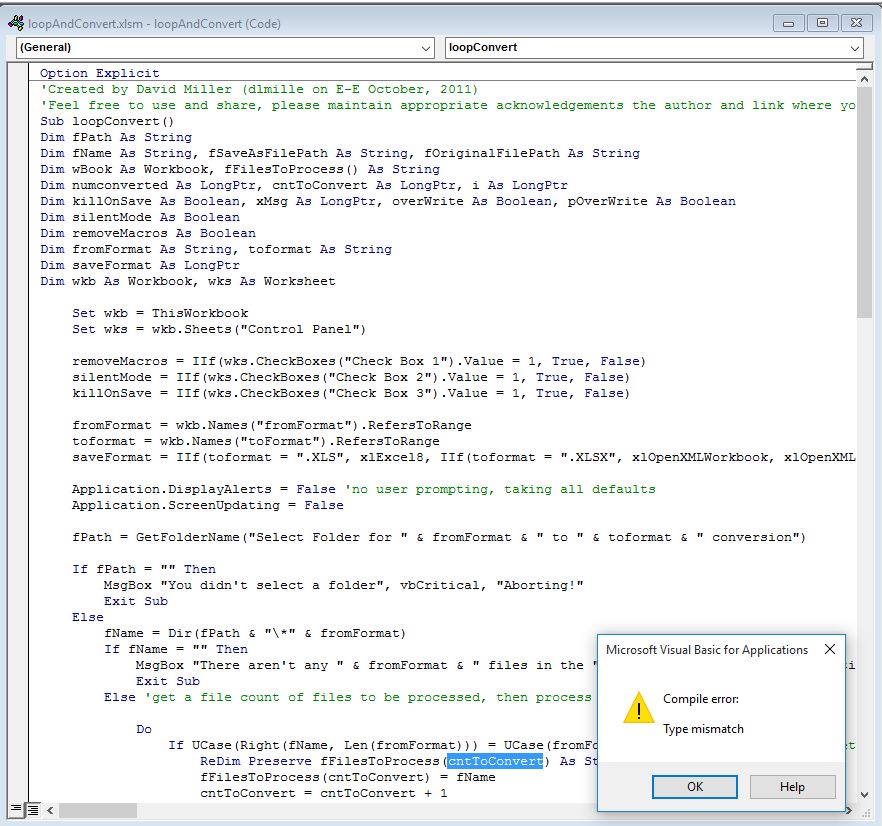
Task: Click the 'Compile error:' text in dialog
Action: (x=701, y=699)
